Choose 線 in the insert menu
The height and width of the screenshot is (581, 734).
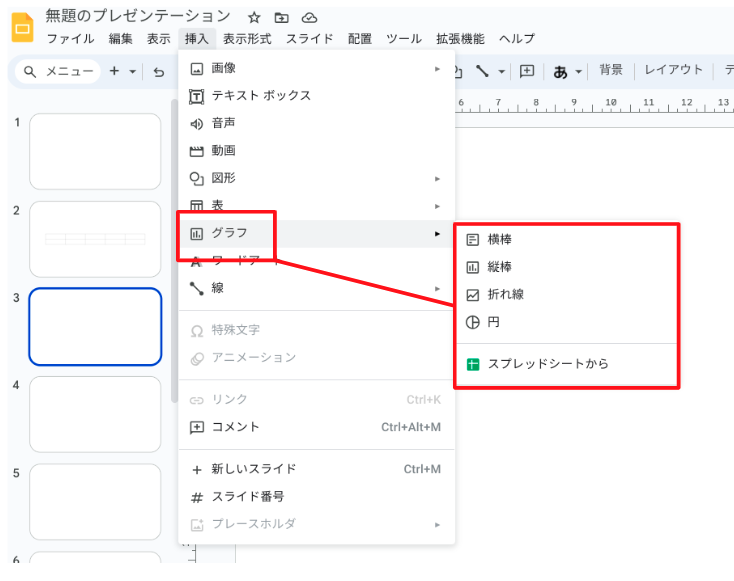click(x=316, y=288)
